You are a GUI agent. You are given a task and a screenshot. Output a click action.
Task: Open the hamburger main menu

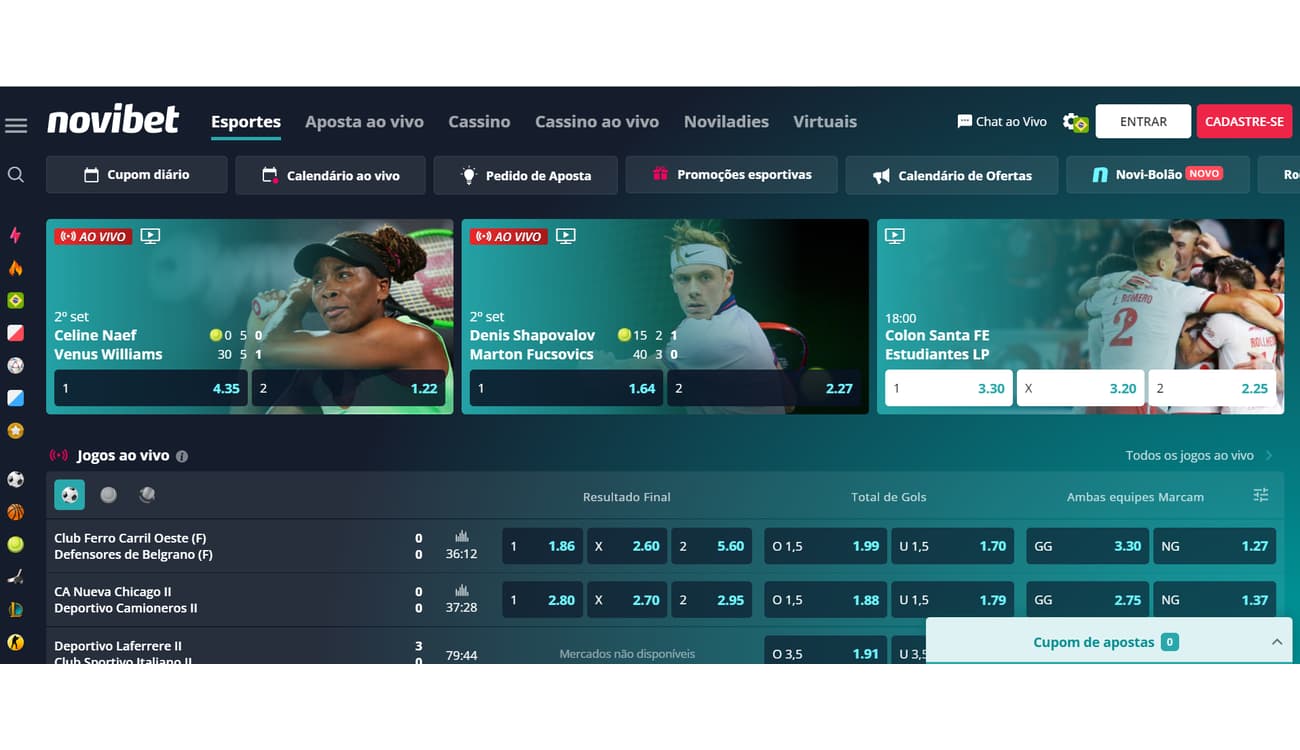click(16, 126)
